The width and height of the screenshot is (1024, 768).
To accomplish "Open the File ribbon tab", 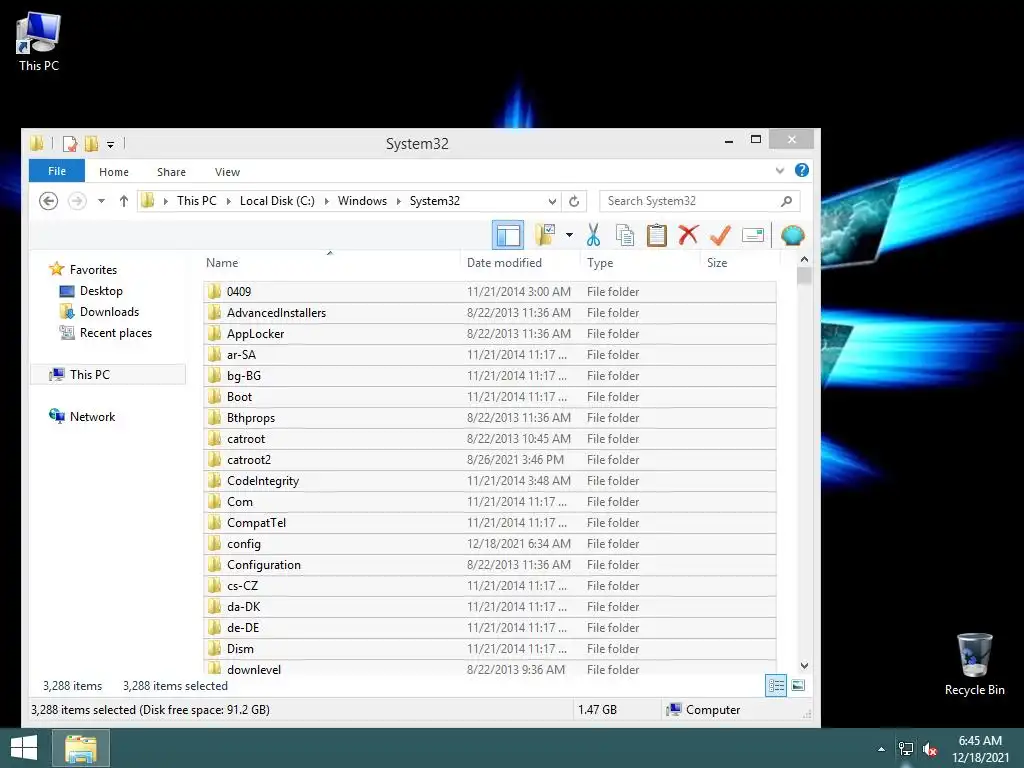I will pos(57,171).
